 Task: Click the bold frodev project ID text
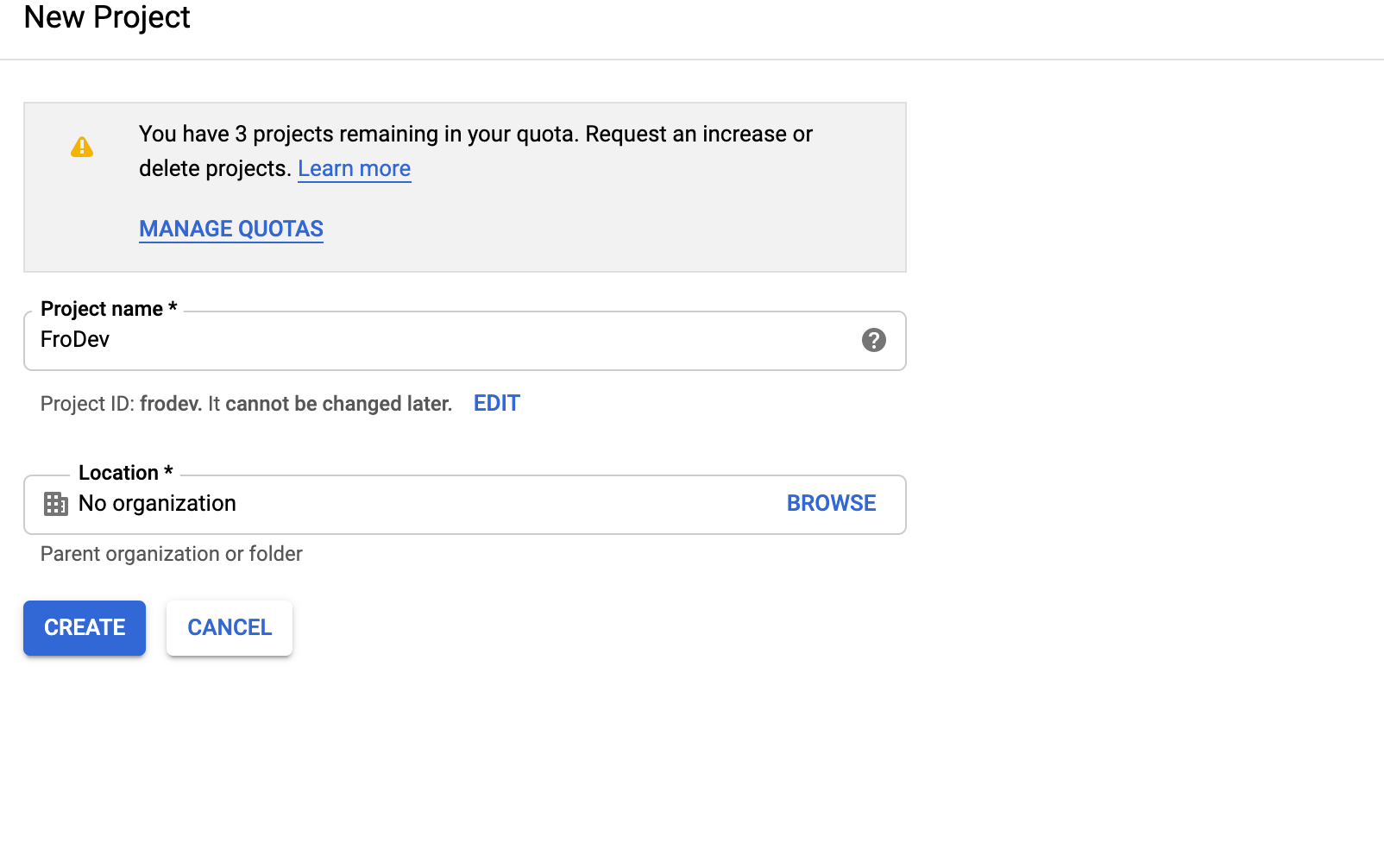click(x=169, y=404)
